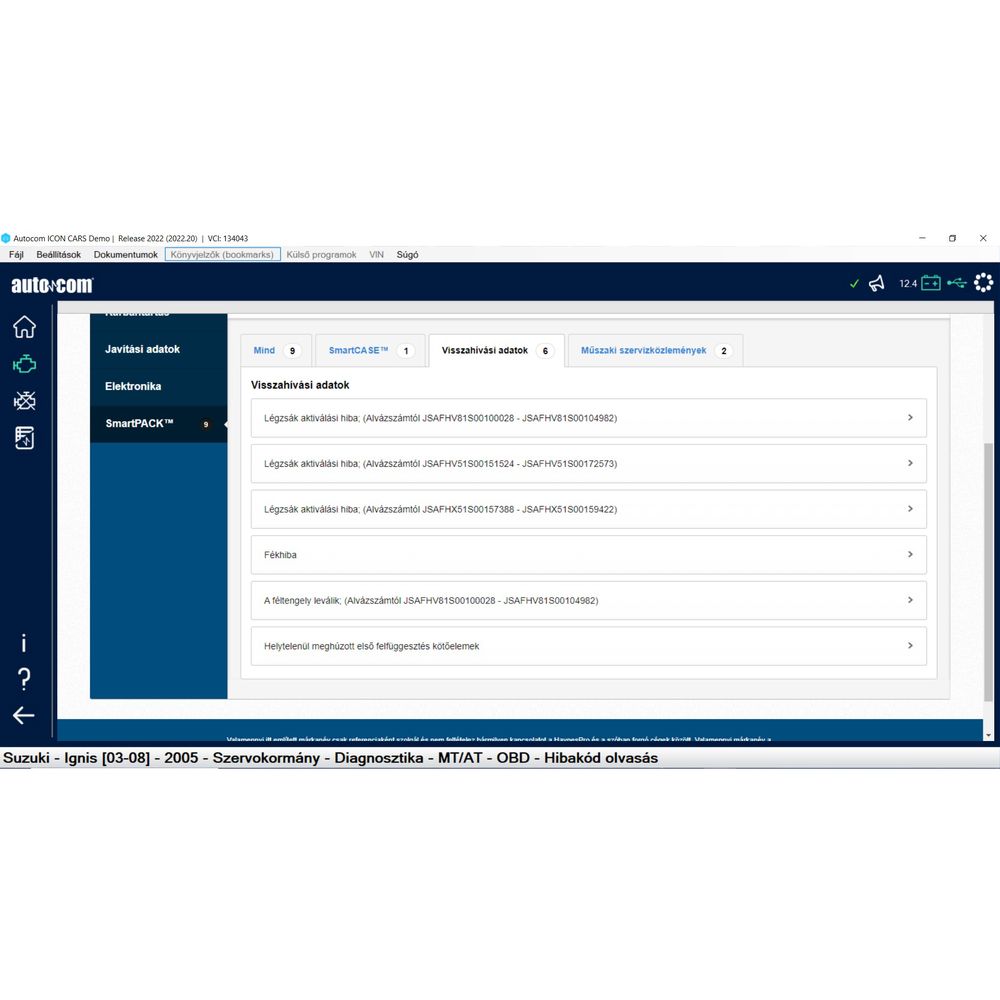Click the megaphone notifications icon

coord(877,283)
